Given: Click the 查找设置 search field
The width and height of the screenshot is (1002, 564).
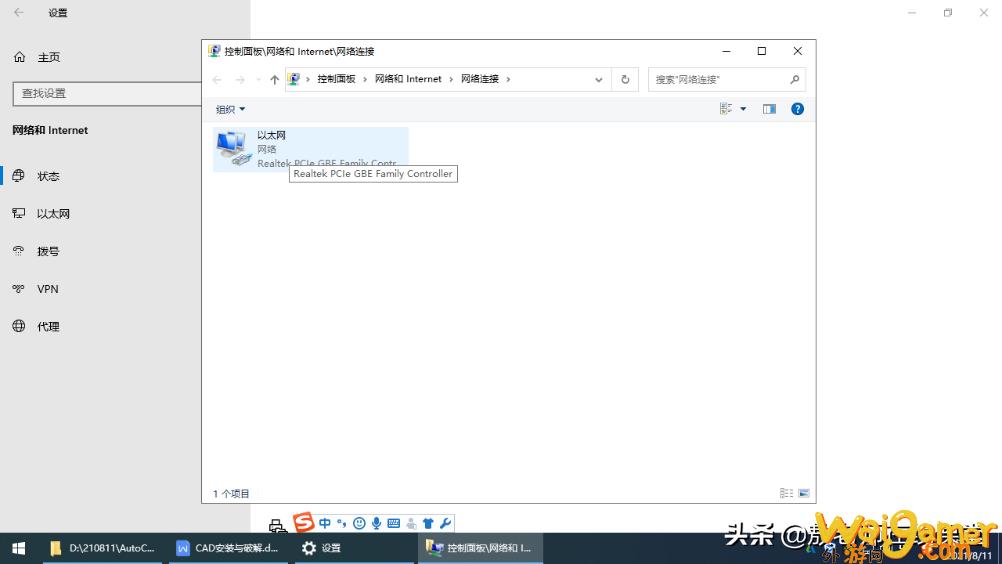Looking at the screenshot, I should [107, 93].
